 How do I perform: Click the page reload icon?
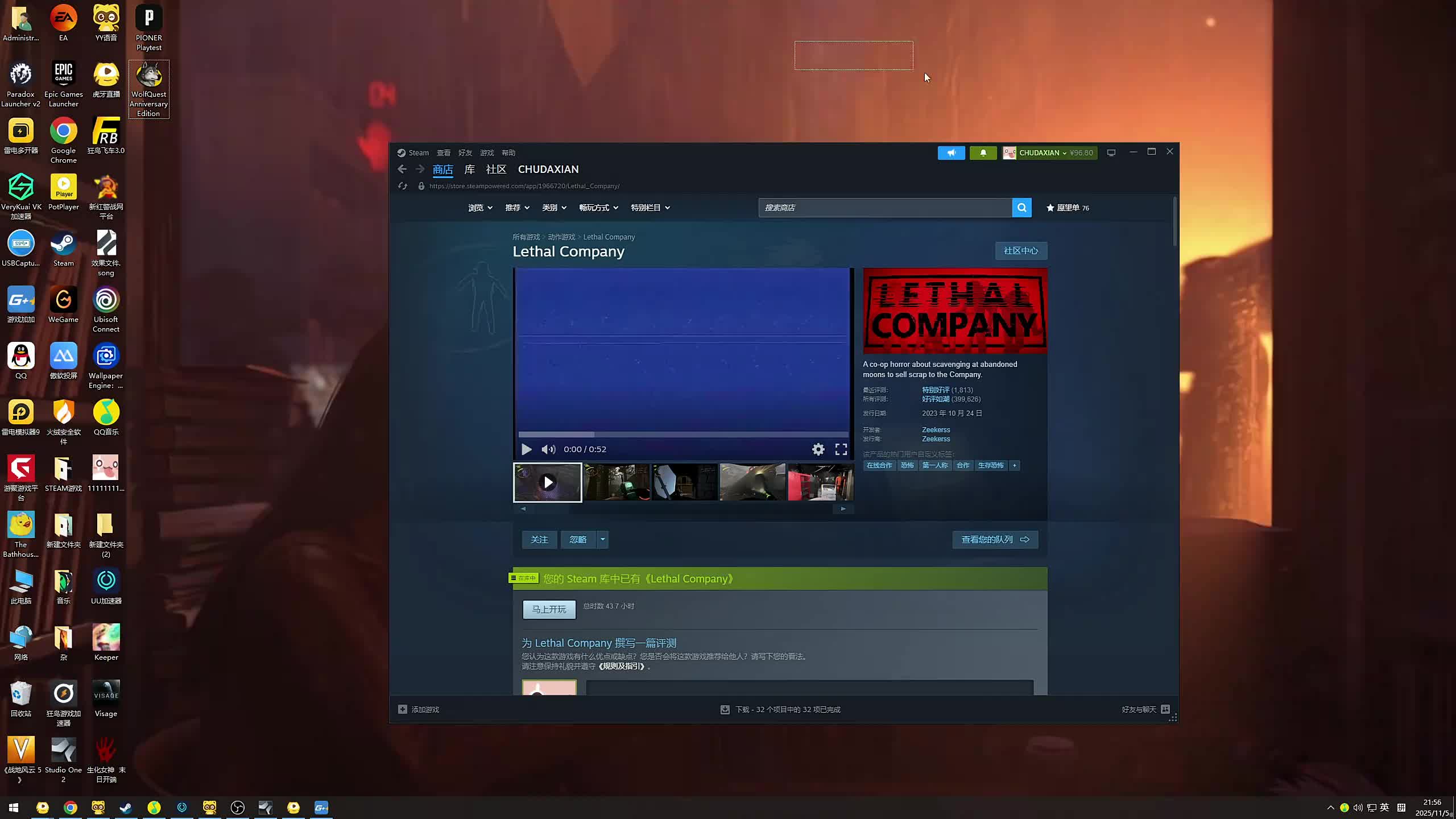click(x=403, y=186)
